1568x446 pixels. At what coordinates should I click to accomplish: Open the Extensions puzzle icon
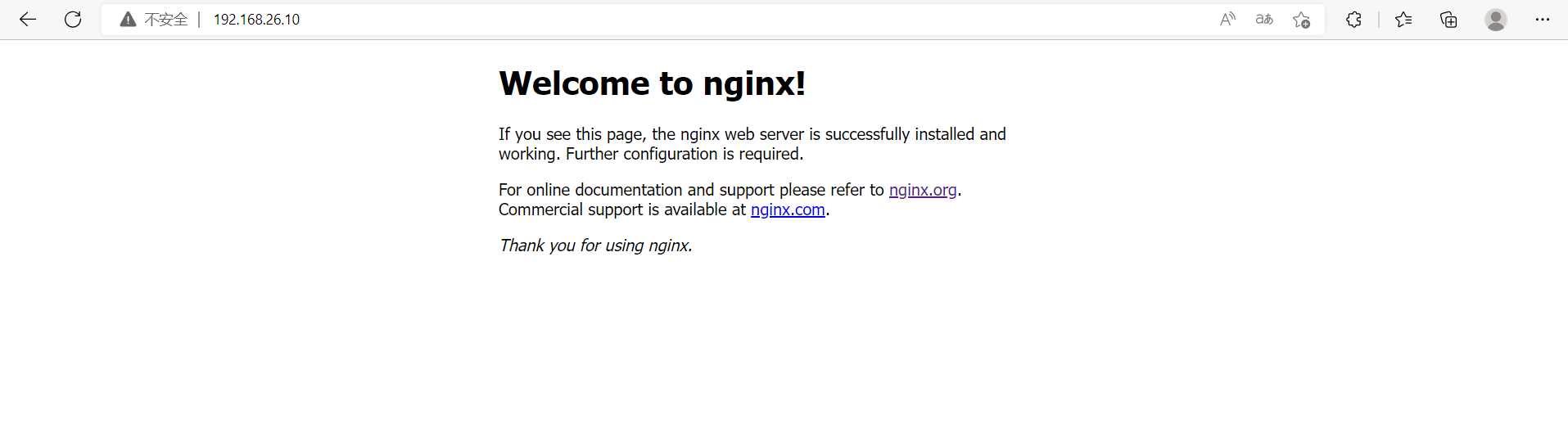tap(1353, 20)
